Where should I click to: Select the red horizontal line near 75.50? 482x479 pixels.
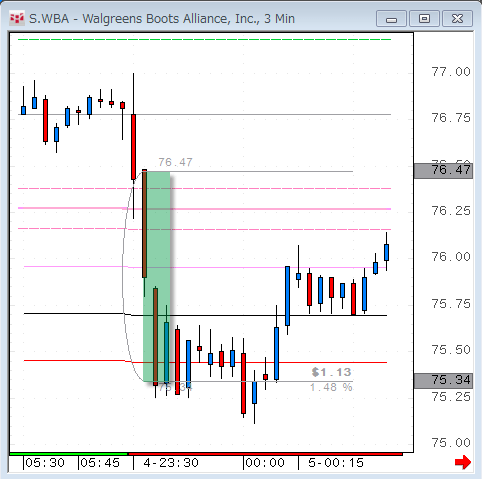coord(205,362)
